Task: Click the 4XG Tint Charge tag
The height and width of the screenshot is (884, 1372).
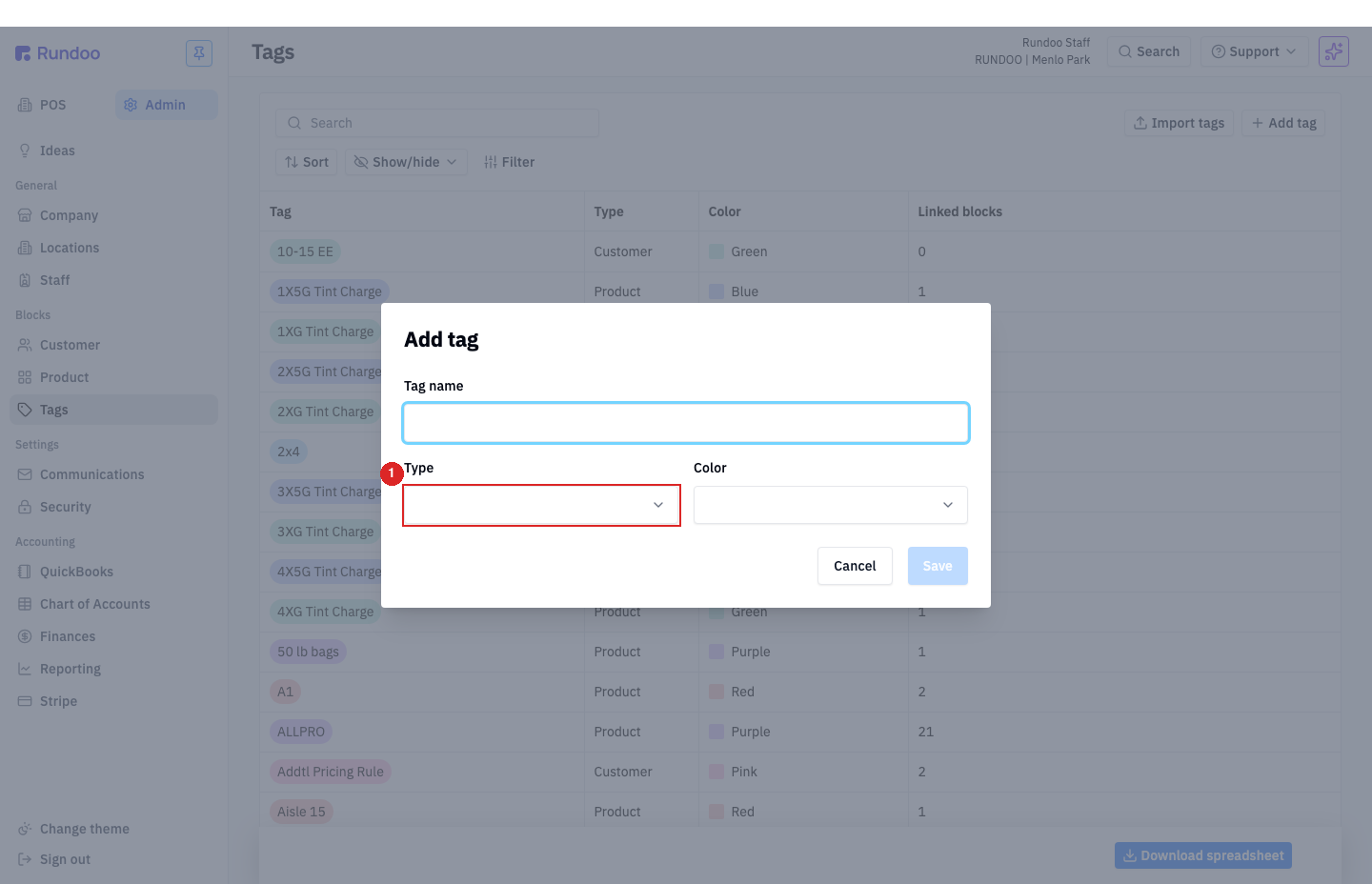Action: tap(325, 612)
